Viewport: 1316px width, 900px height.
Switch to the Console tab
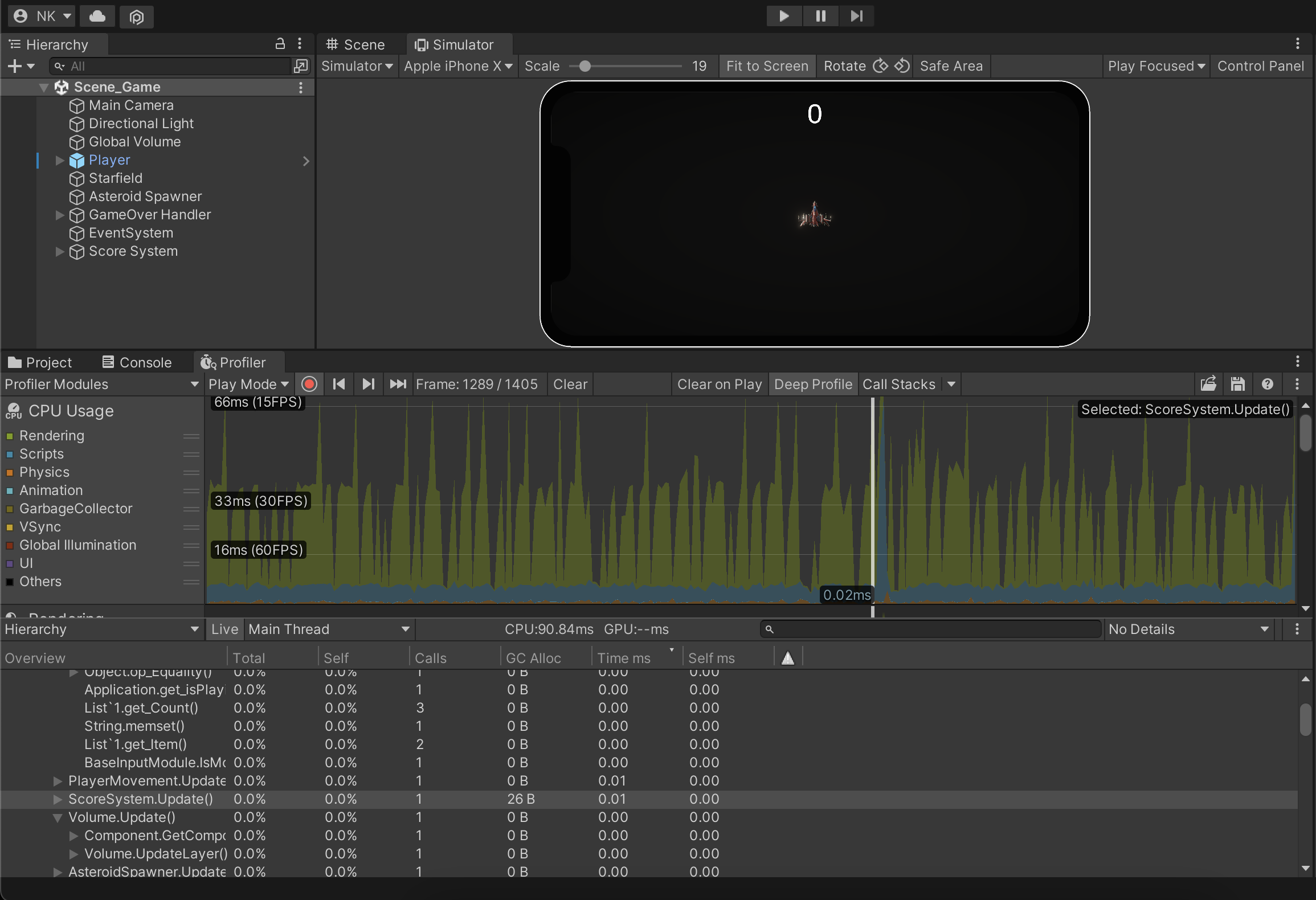[x=137, y=362]
